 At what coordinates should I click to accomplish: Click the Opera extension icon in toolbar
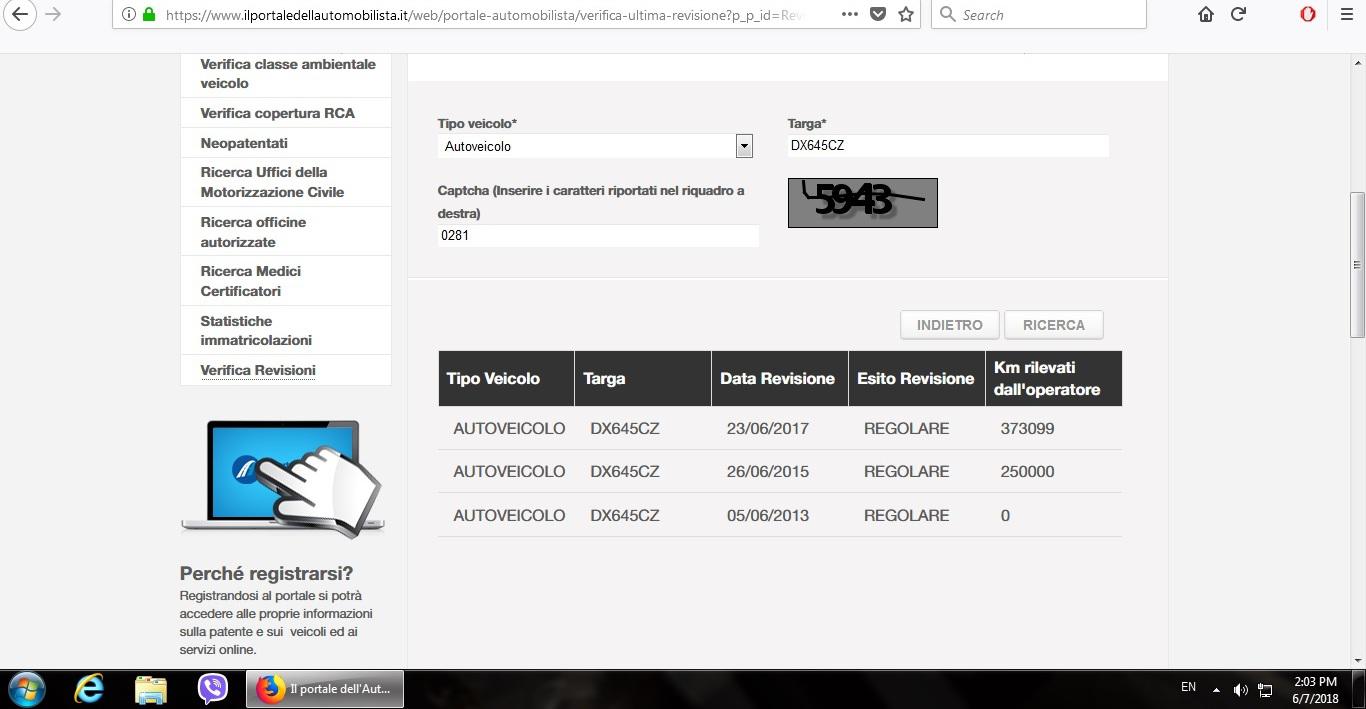click(1307, 14)
